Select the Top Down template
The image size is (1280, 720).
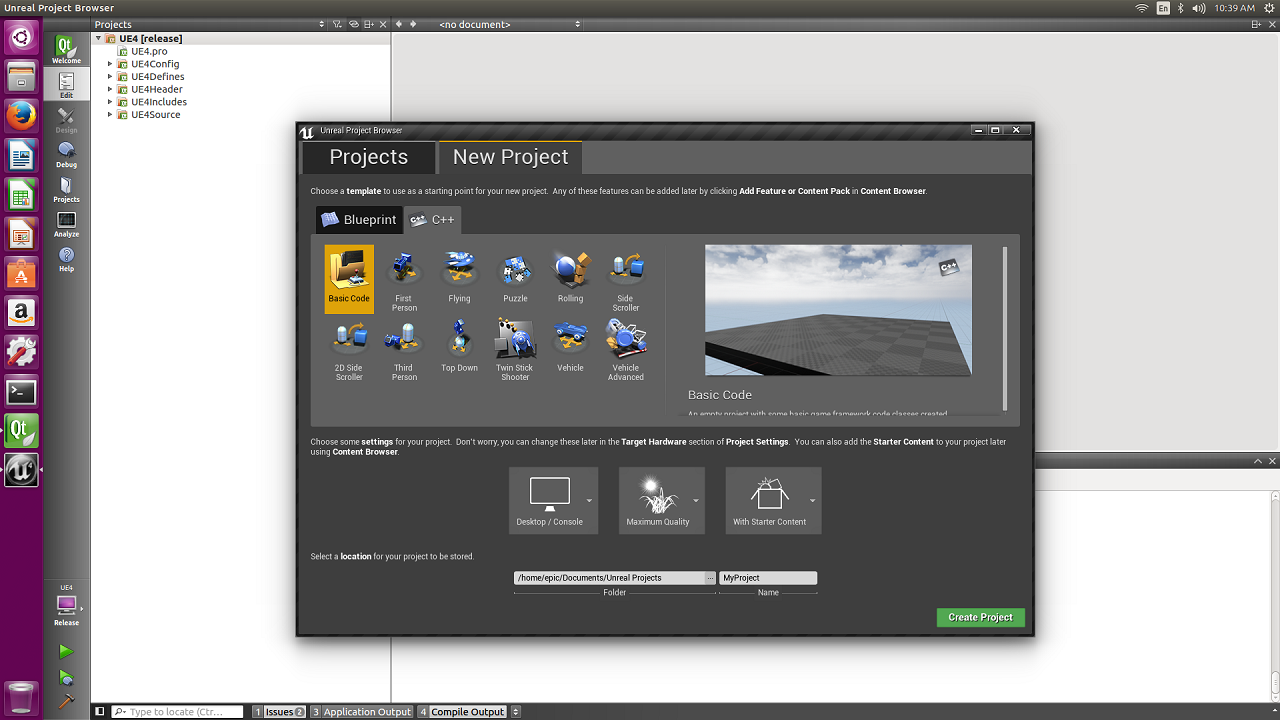coord(460,350)
